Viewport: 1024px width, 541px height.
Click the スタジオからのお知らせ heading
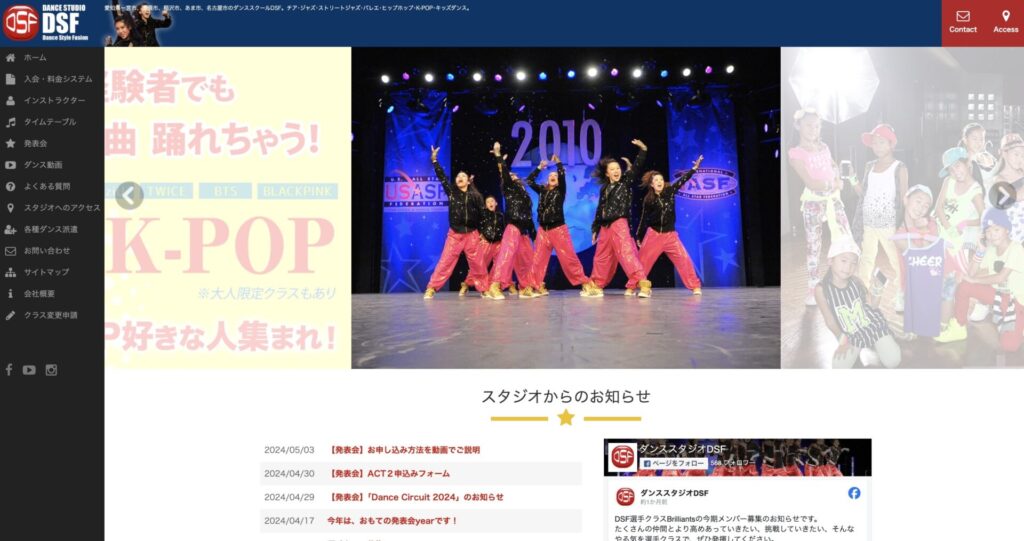click(566, 396)
